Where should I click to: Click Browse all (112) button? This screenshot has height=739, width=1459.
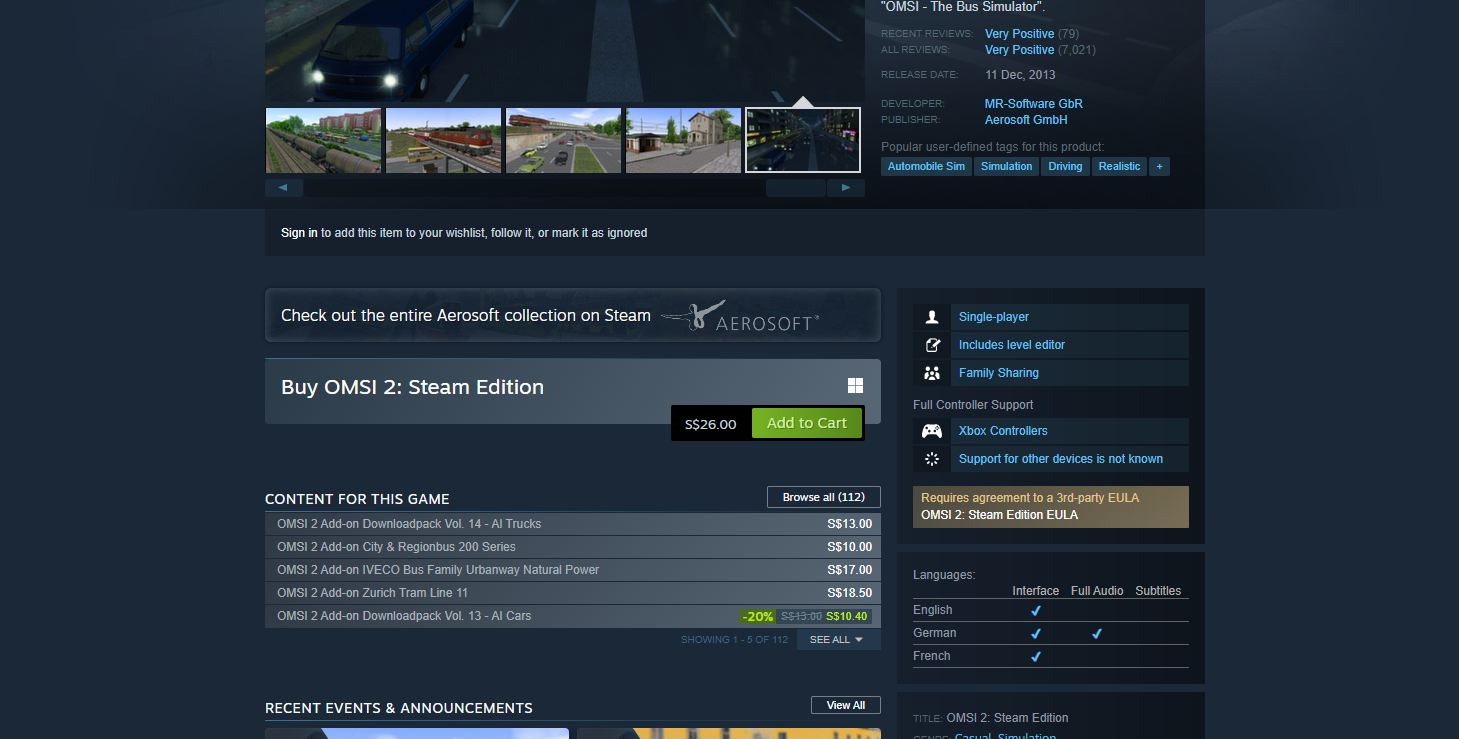click(x=823, y=497)
